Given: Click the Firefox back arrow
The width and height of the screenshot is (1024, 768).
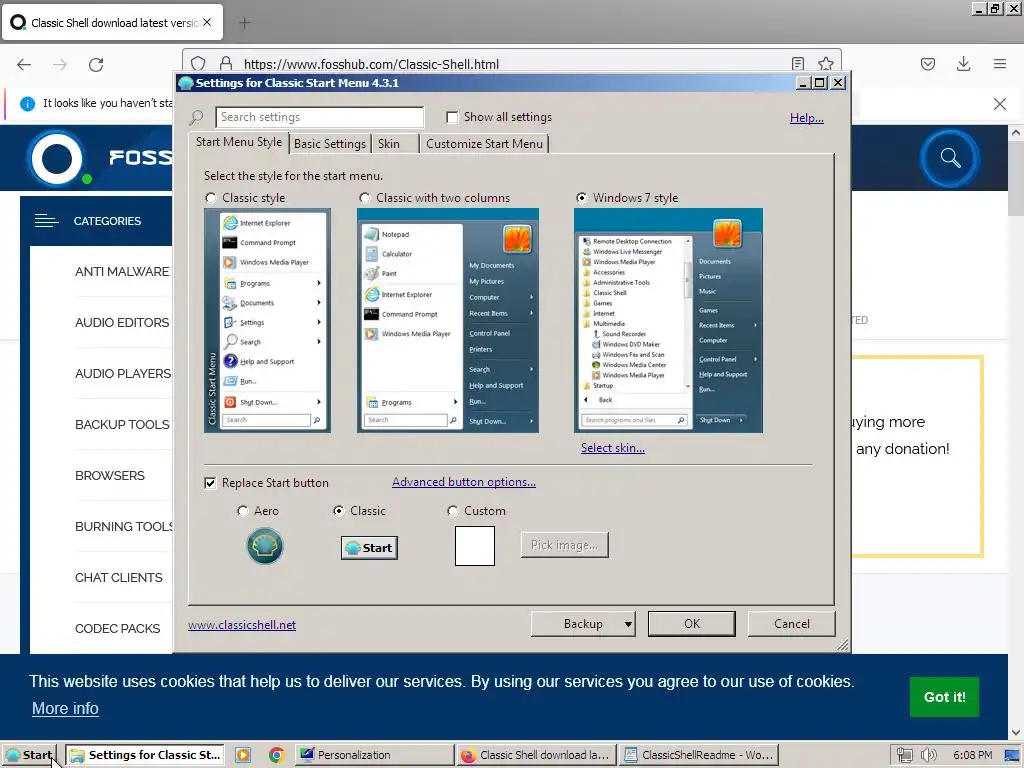Looking at the screenshot, I should [x=24, y=65].
